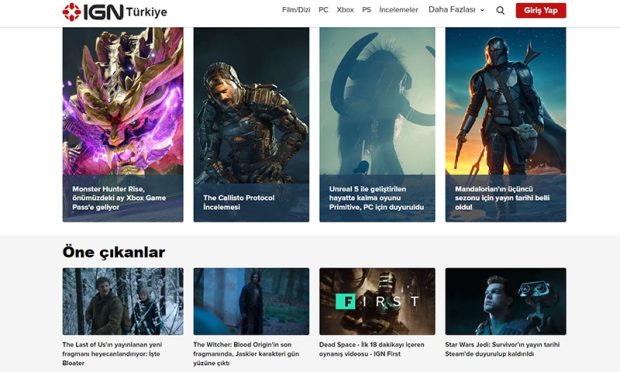Click The Witcher Blood Origin thumbnail

tap(251, 301)
